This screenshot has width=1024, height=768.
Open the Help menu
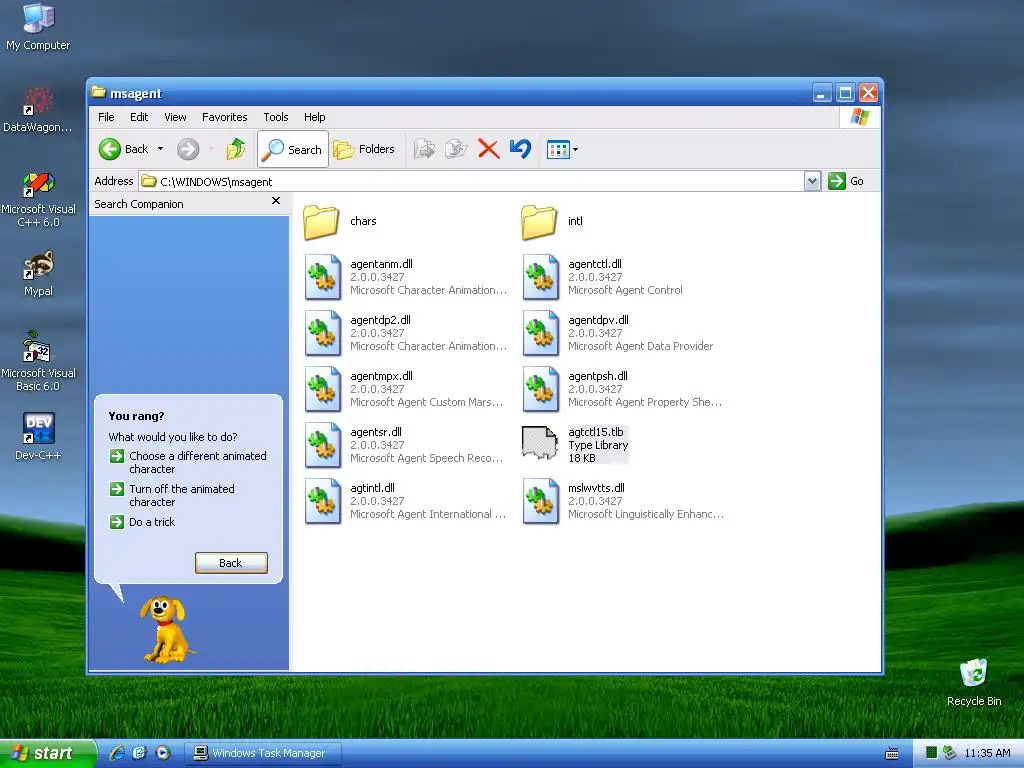point(315,118)
